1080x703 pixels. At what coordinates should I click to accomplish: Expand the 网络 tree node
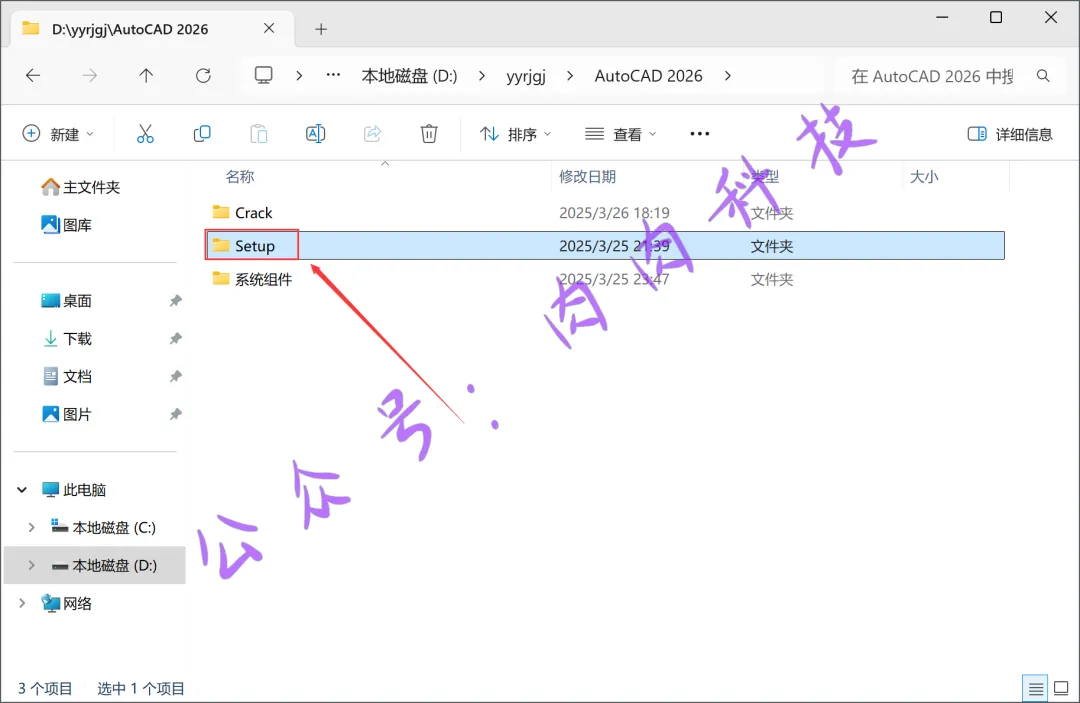(x=22, y=603)
